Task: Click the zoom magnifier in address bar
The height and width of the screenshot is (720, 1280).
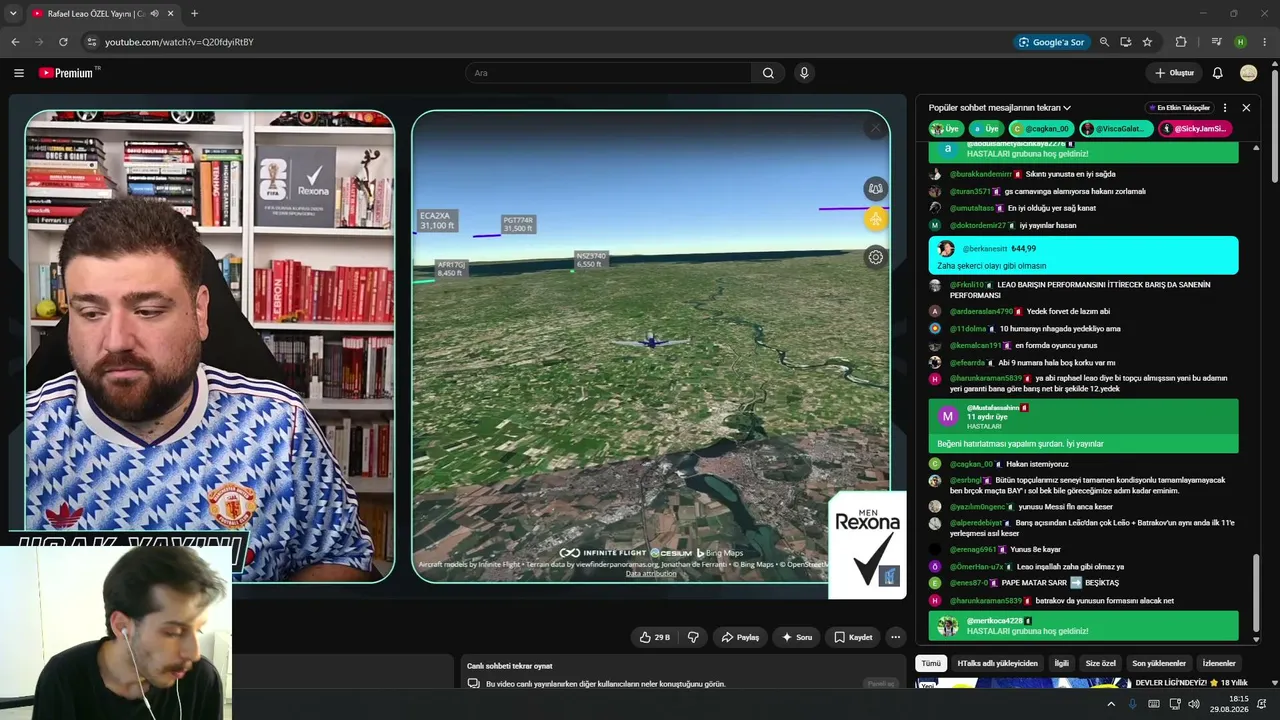Action: (1104, 42)
